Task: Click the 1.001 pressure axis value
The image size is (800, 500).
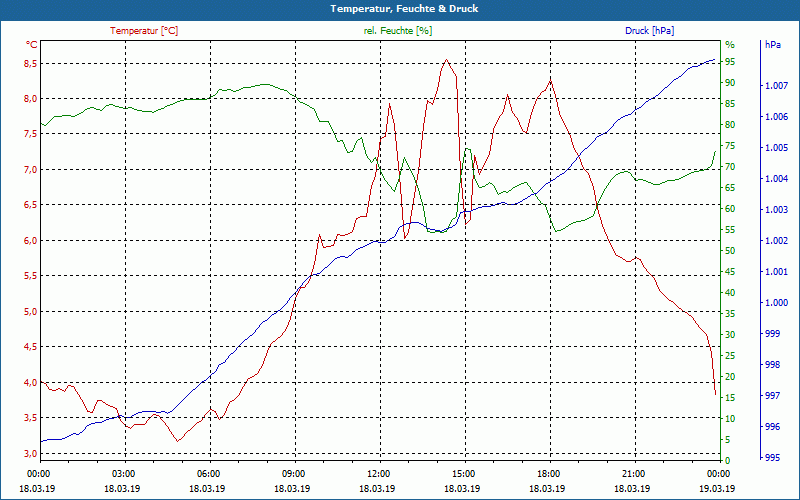Action: coord(777,271)
